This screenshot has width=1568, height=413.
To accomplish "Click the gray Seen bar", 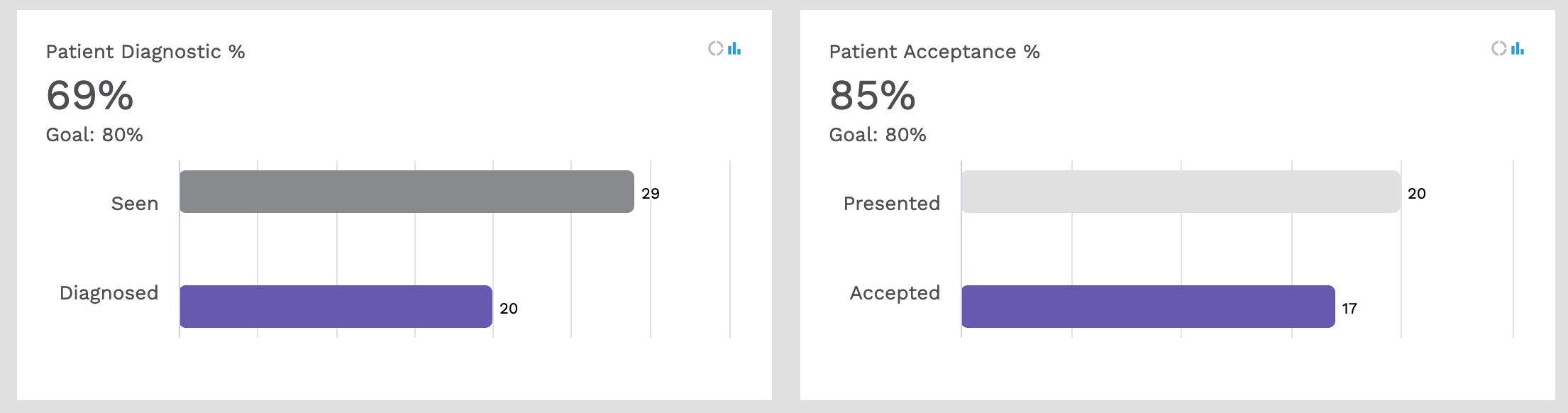I will coord(407,192).
